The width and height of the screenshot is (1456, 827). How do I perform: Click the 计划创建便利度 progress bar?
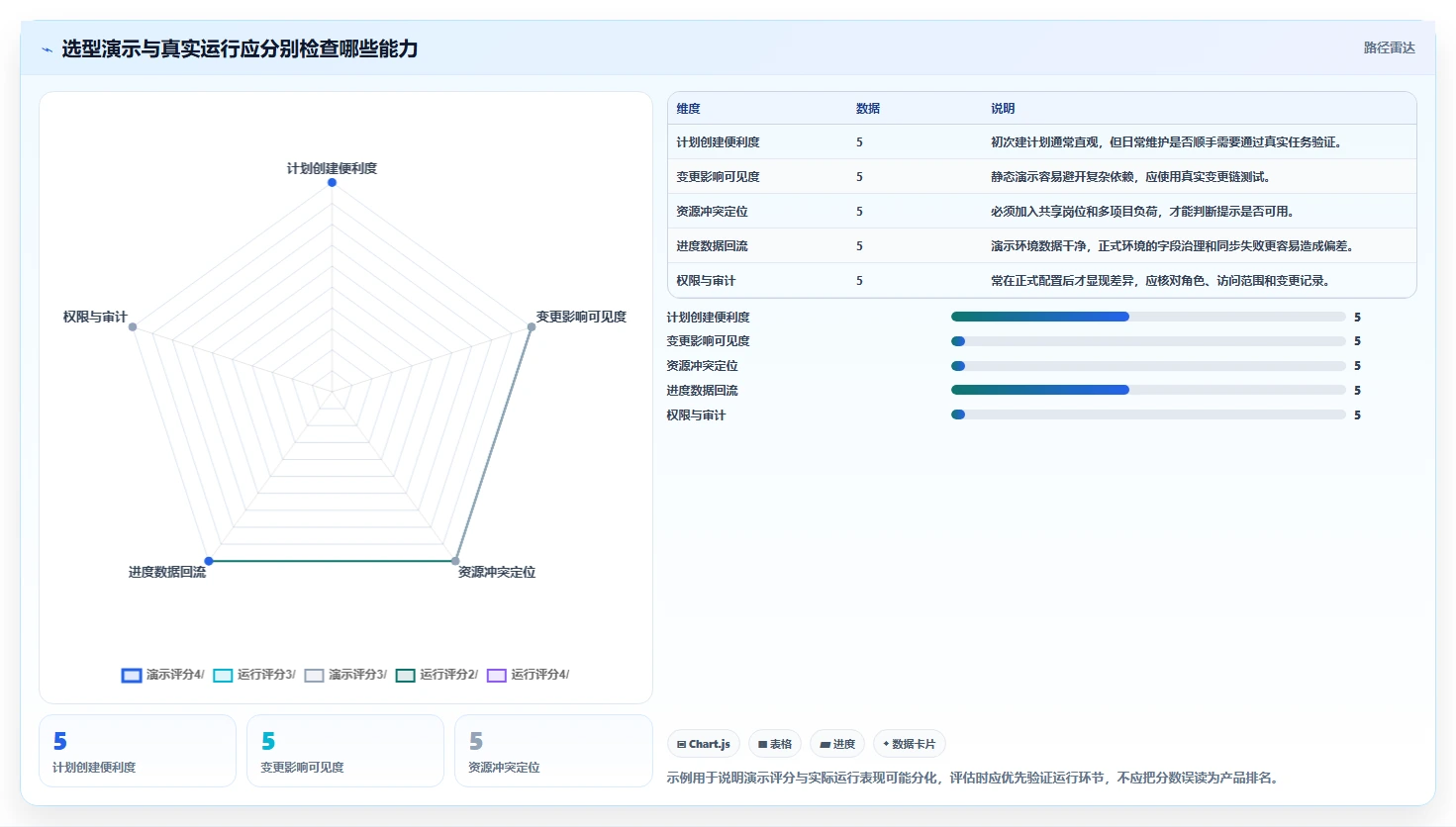click(x=1148, y=317)
